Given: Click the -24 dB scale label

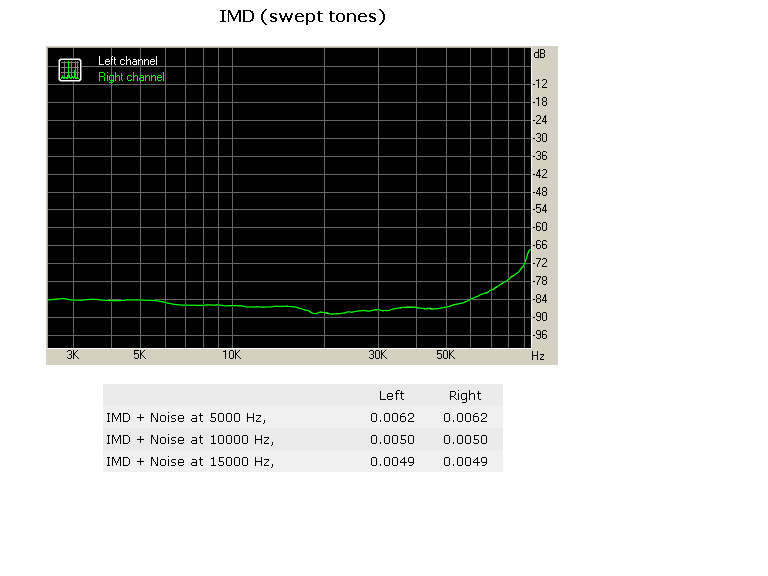Looking at the screenshot, I should (540, 120).
